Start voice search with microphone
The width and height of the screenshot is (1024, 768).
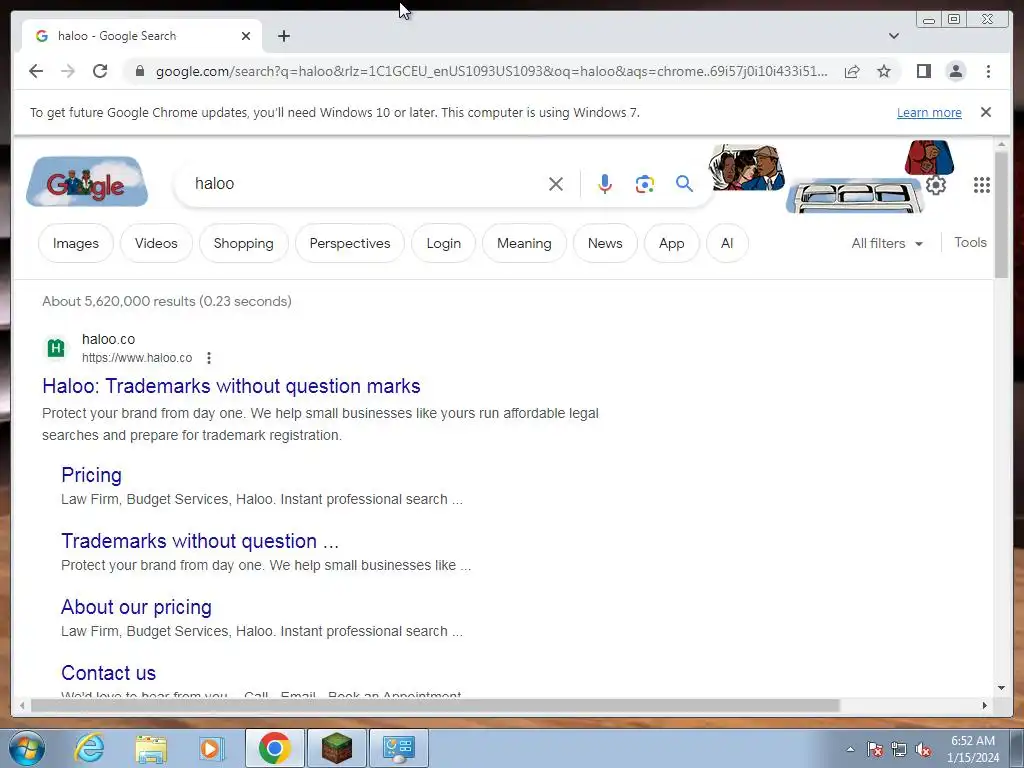(605, 184)
